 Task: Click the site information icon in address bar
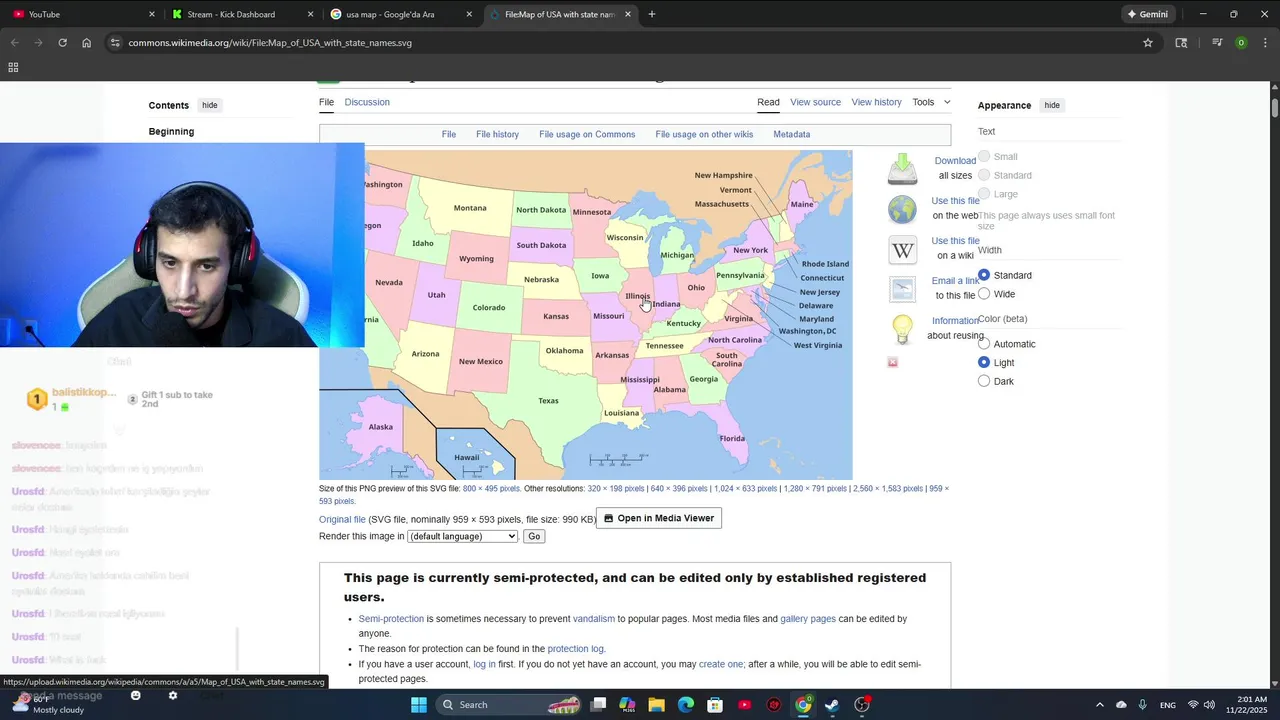(115, 43)
